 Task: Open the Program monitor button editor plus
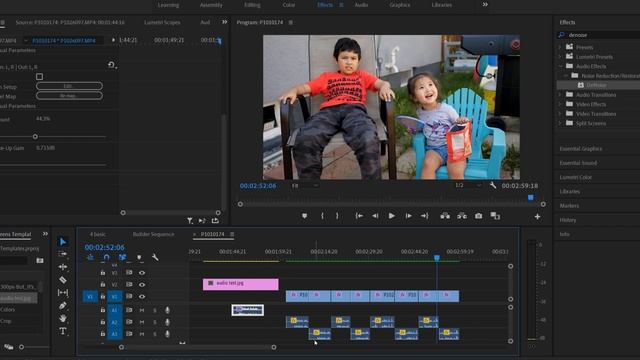pos(538,217)
